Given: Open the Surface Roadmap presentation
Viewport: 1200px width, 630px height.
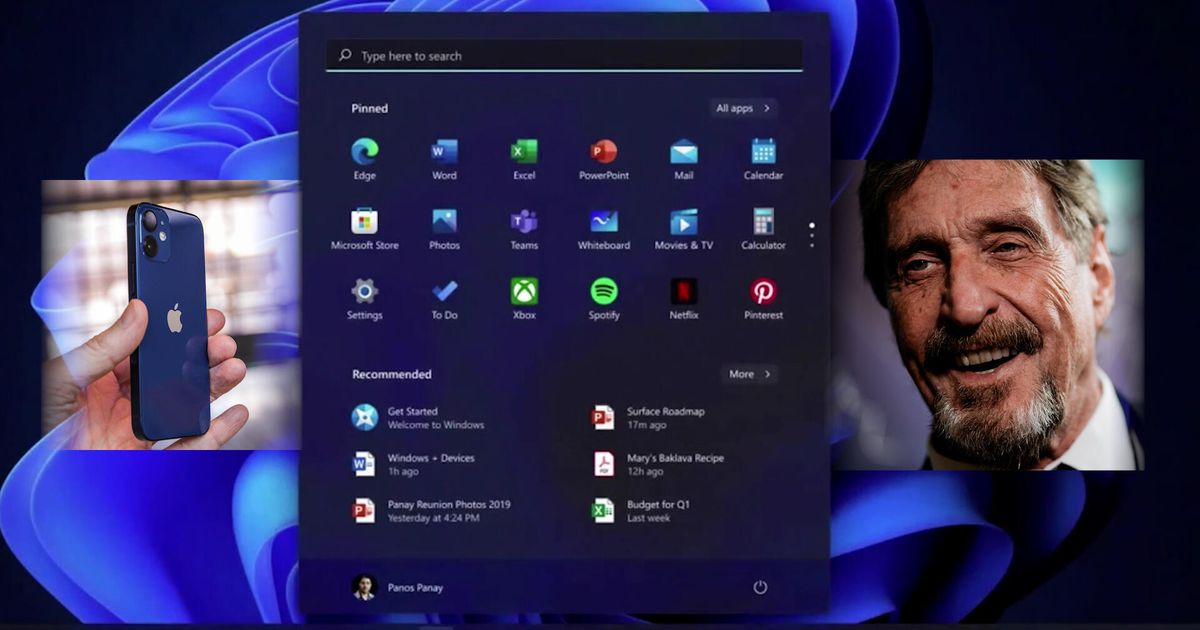Looking at the screenshot, I should (x=664, y=417).
